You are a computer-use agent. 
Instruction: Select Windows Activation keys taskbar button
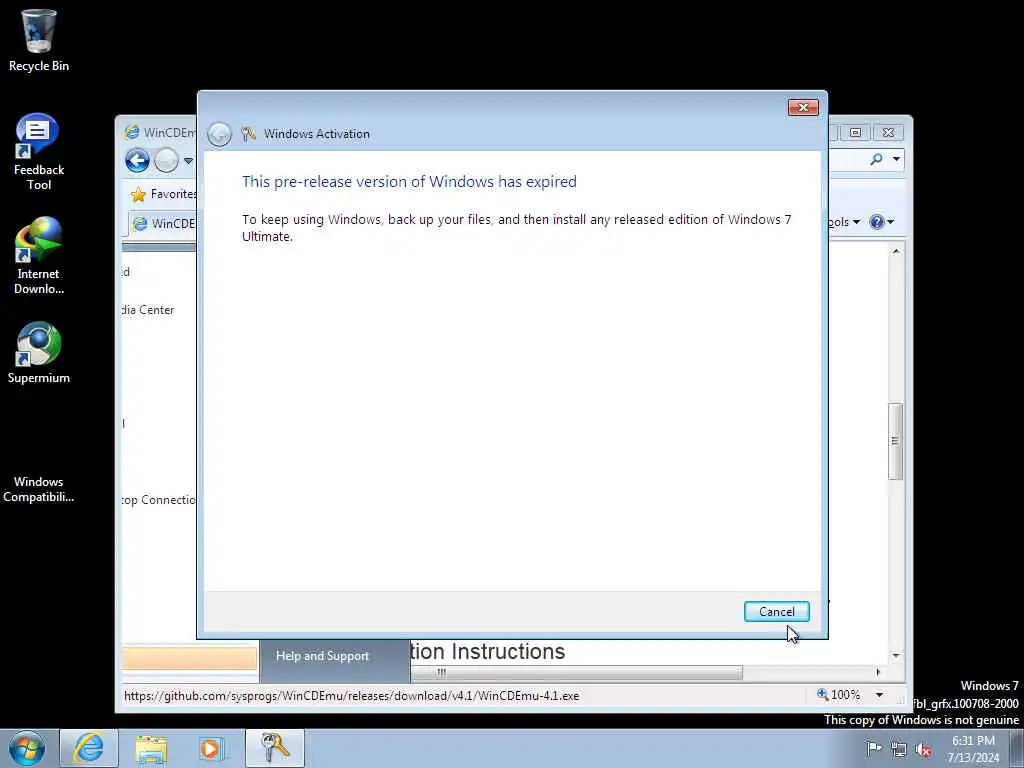pyautogui.click(x=275, y=748)
